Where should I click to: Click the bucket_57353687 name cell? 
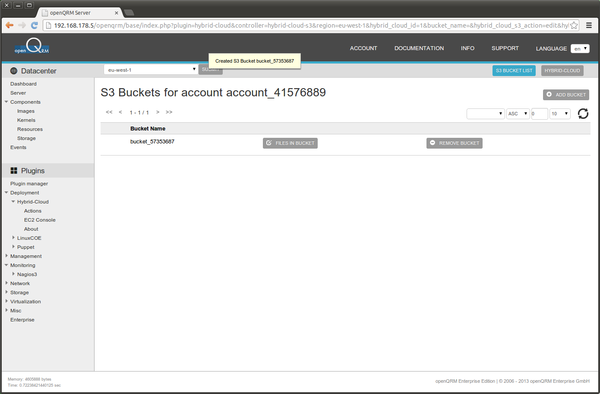[152, 142]
